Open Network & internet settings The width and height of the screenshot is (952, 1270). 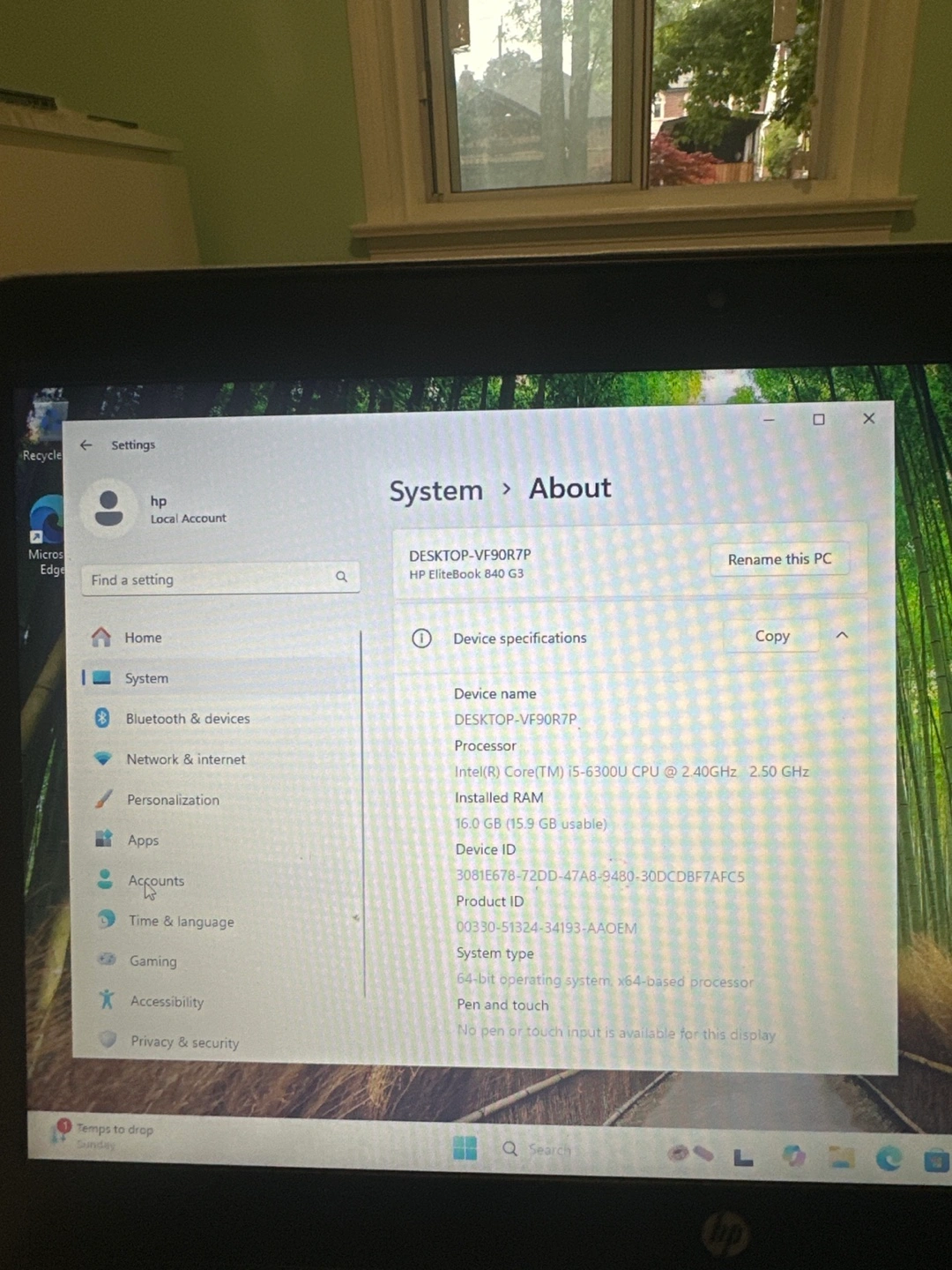pyautogui.click(x=185, y=759)
